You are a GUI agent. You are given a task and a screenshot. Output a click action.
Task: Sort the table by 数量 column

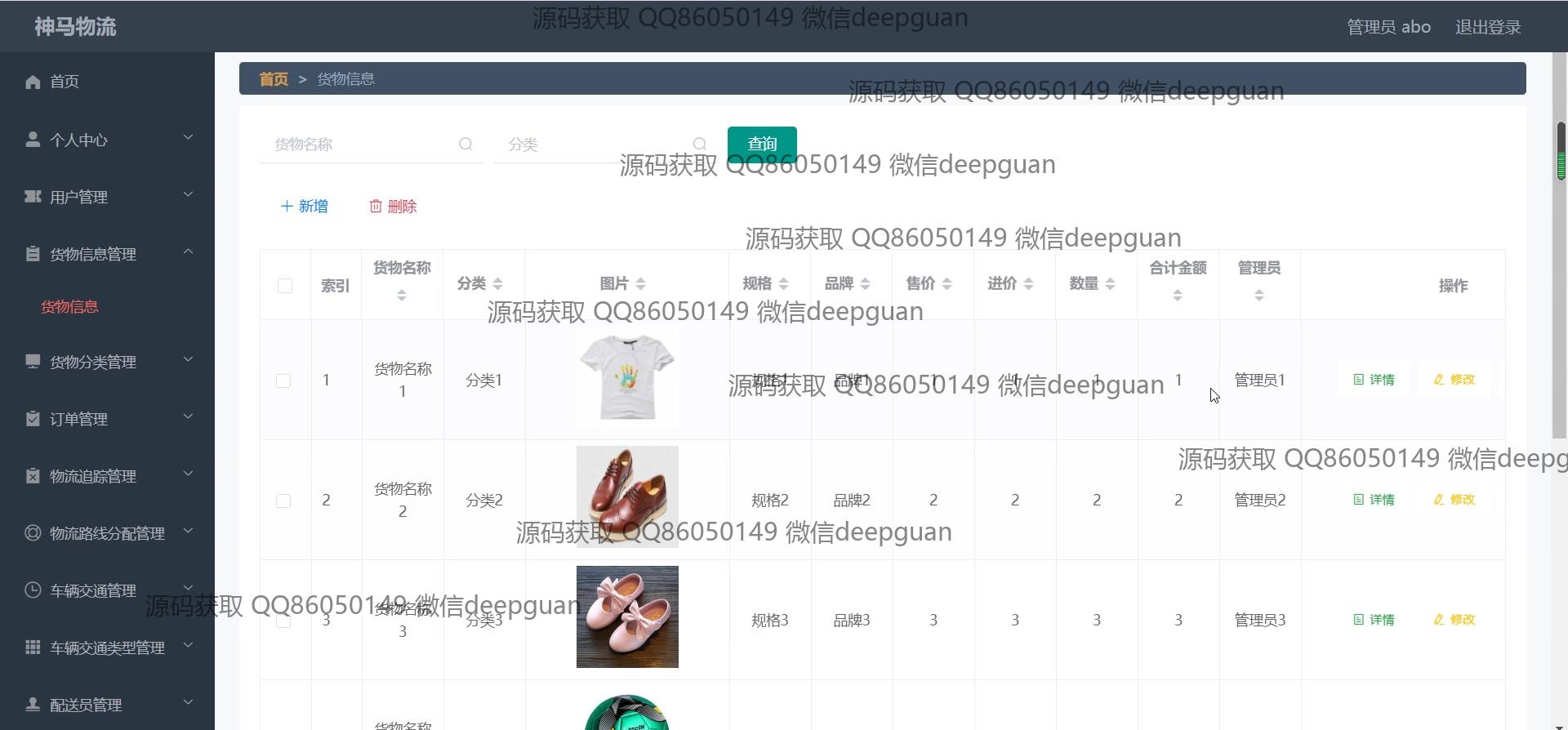click(1110, 283)
